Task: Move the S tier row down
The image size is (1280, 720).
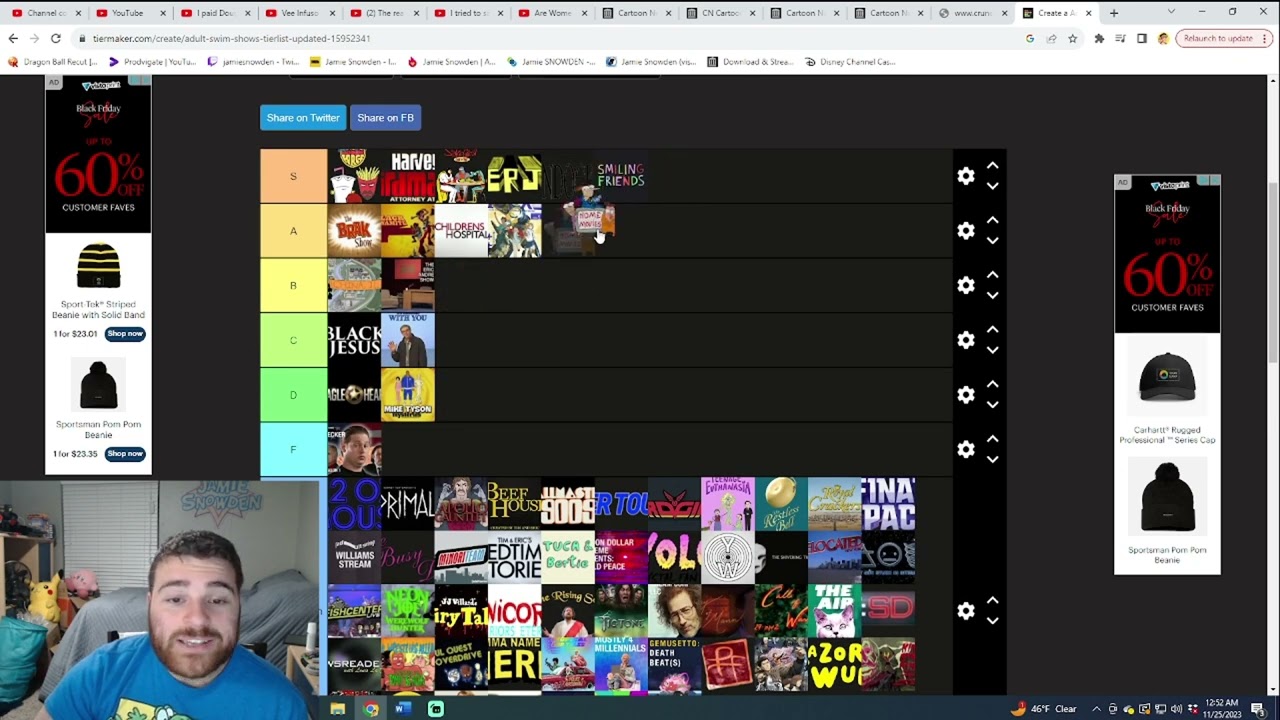Action: pyautogui.click(x=992, y=186)
